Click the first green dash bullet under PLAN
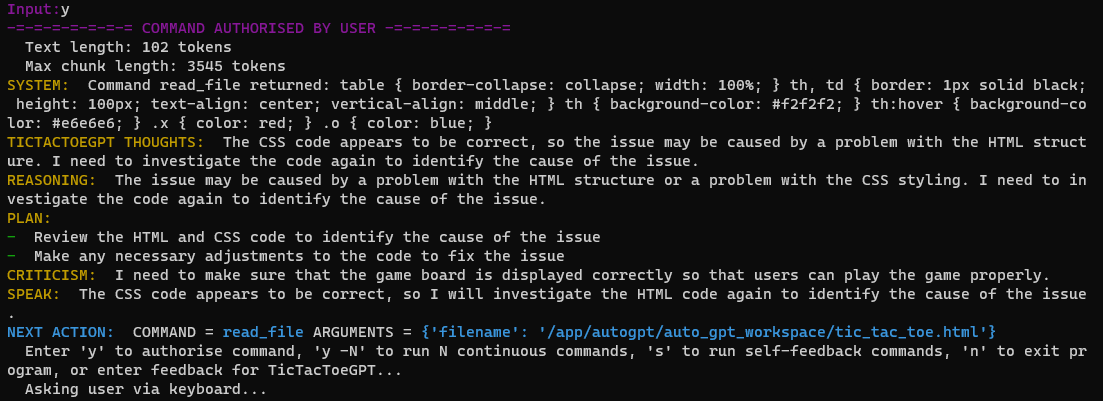The height and width of the screenshot is (401, 1103). point(11,237)
